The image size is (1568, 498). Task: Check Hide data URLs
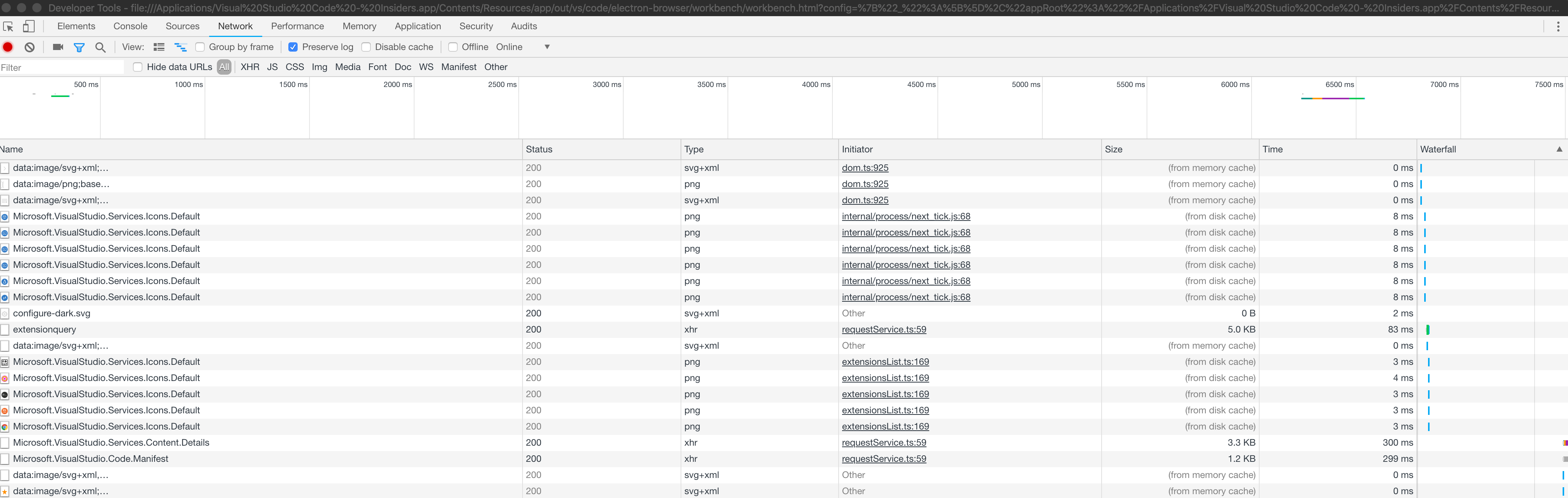click(138, 67)
